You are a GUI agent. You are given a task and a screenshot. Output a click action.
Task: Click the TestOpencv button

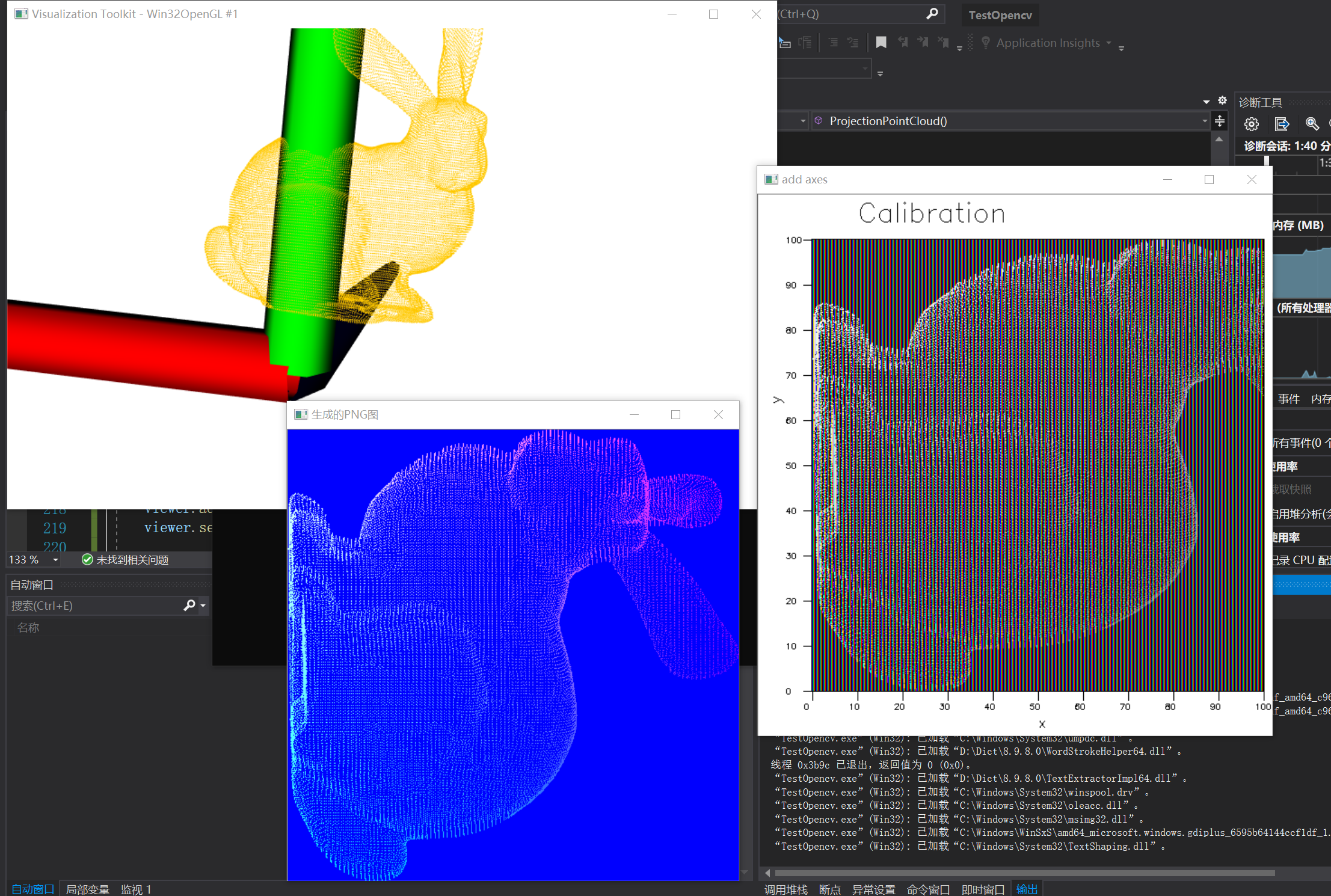click(1000, 15)
